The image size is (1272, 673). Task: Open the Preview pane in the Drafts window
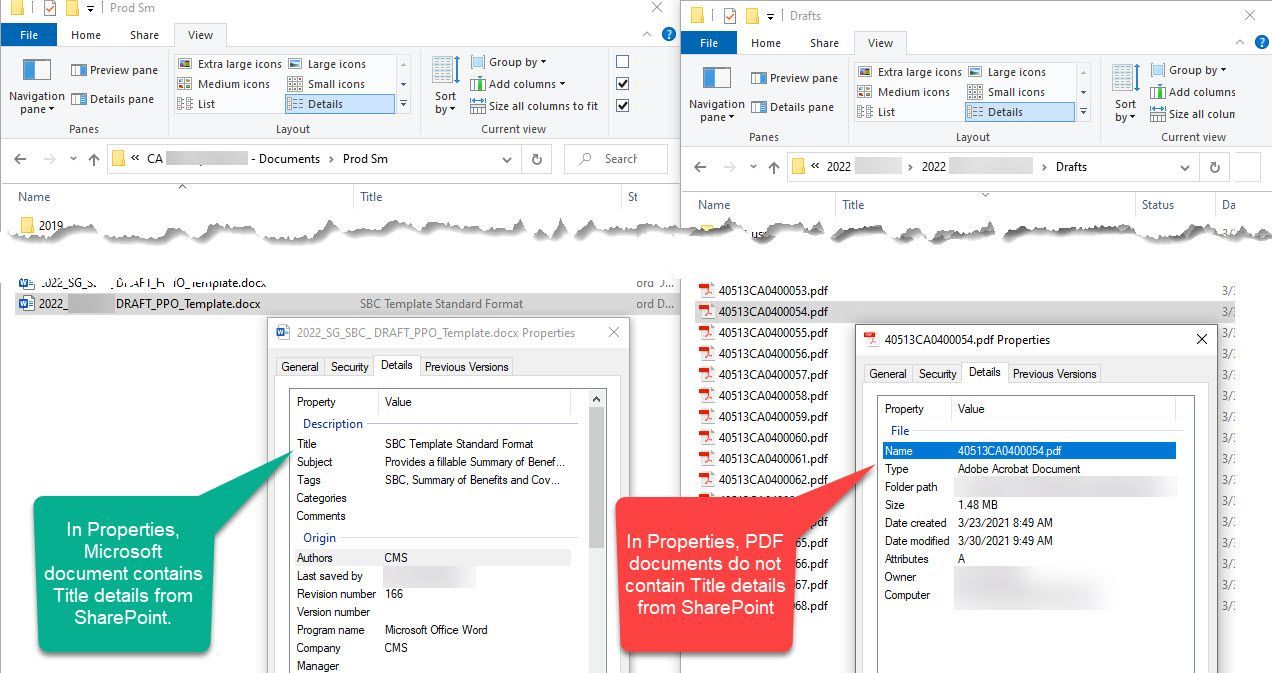point(795,77)
